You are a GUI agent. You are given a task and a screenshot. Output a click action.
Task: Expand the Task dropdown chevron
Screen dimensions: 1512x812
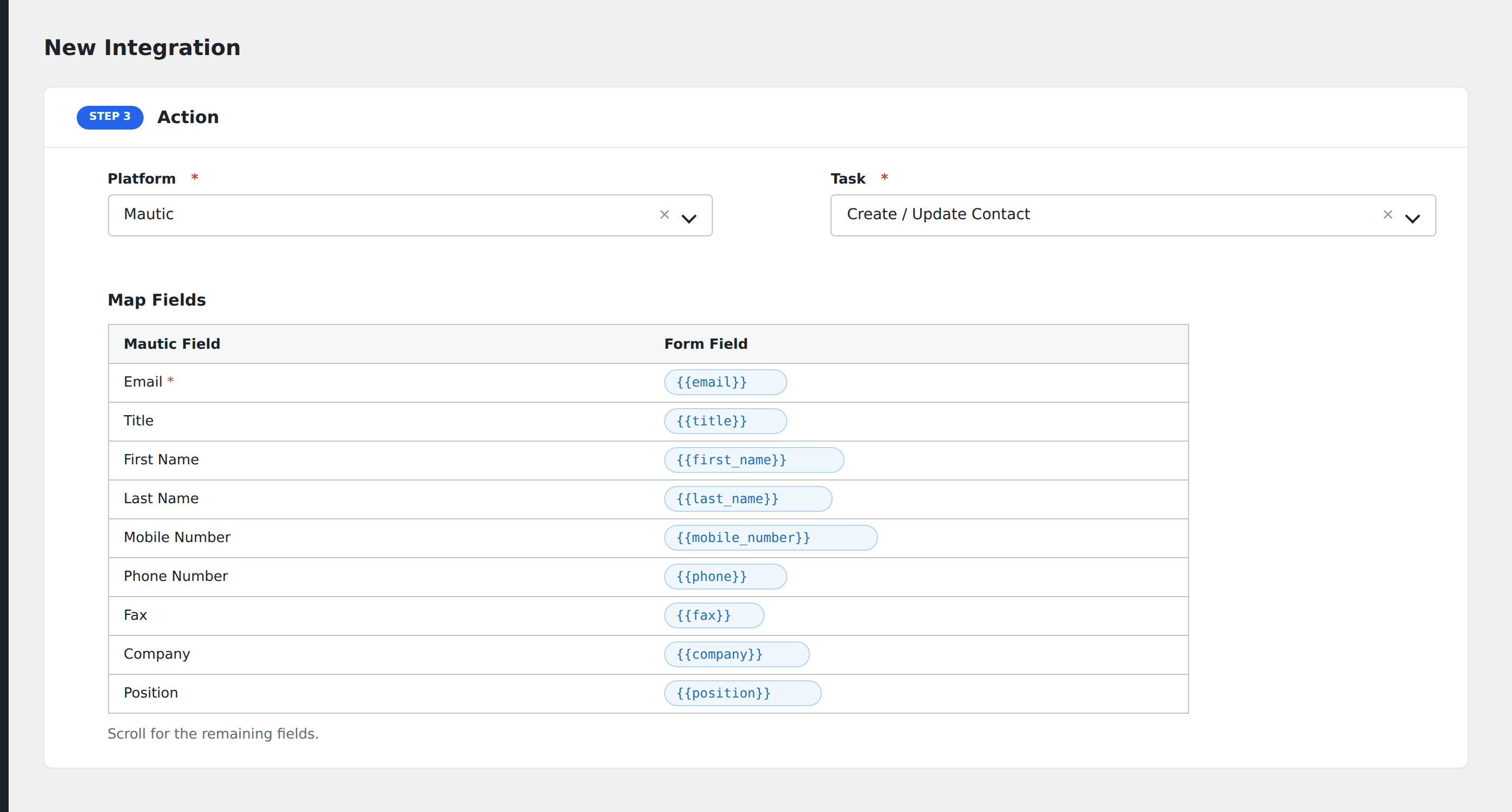pos(1412,218)
